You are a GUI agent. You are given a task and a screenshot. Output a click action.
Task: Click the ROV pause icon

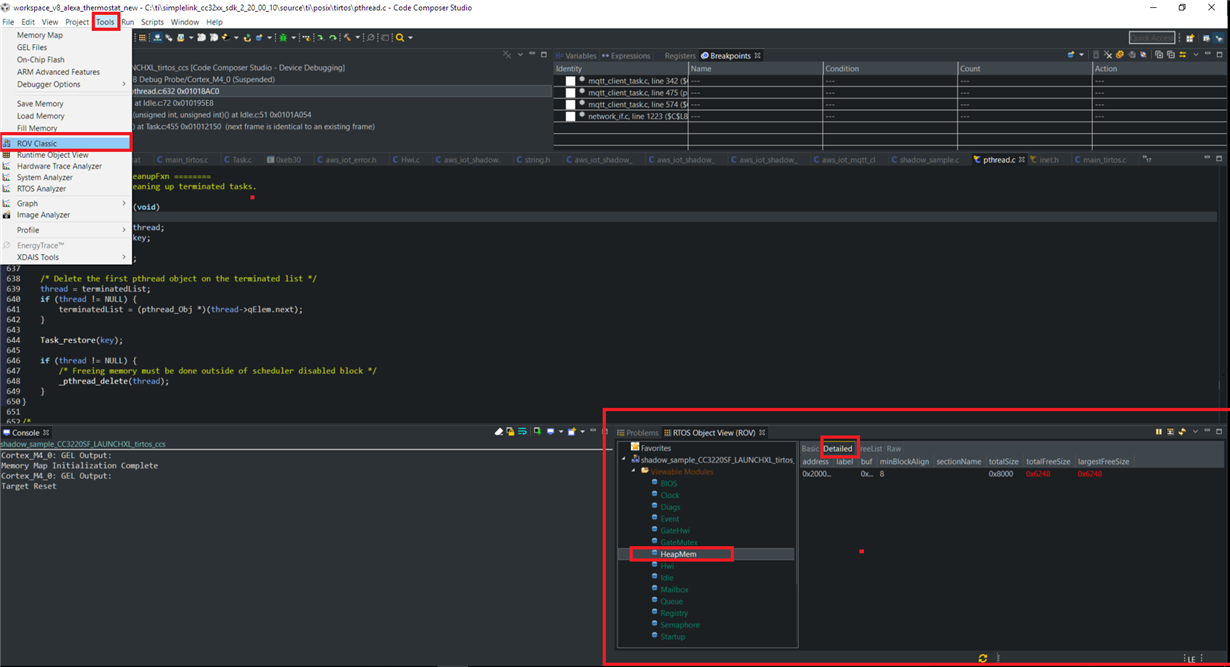(1159, 432)
